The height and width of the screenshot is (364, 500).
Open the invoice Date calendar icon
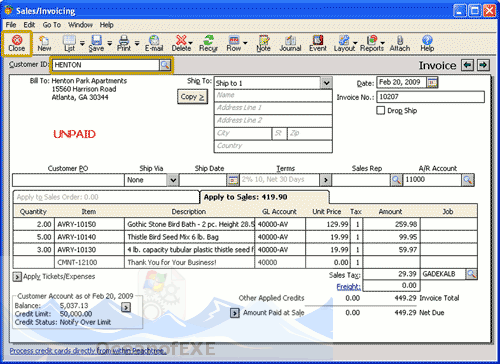[432, 82]
